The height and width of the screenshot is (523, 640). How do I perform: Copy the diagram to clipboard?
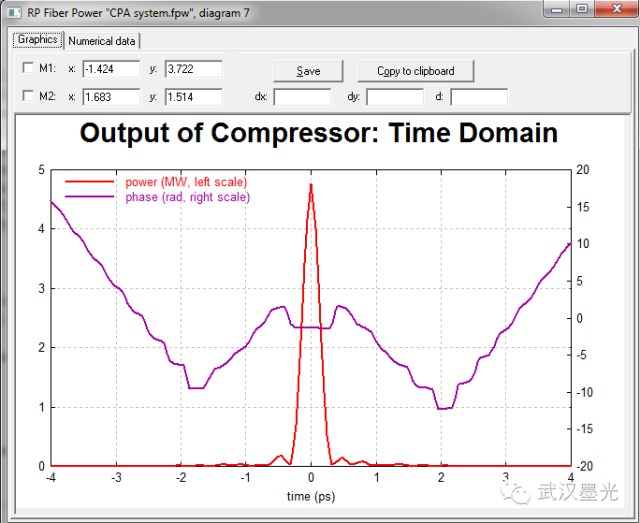[x=415, y=71]
